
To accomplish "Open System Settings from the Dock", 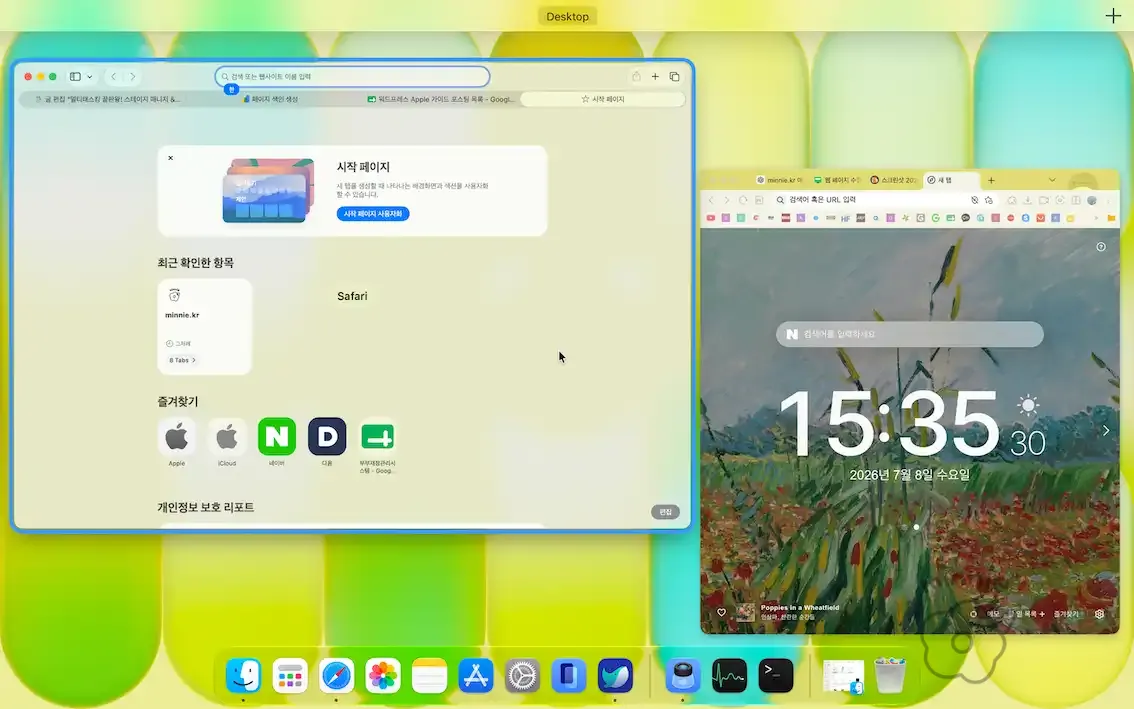I will (522, 676).
